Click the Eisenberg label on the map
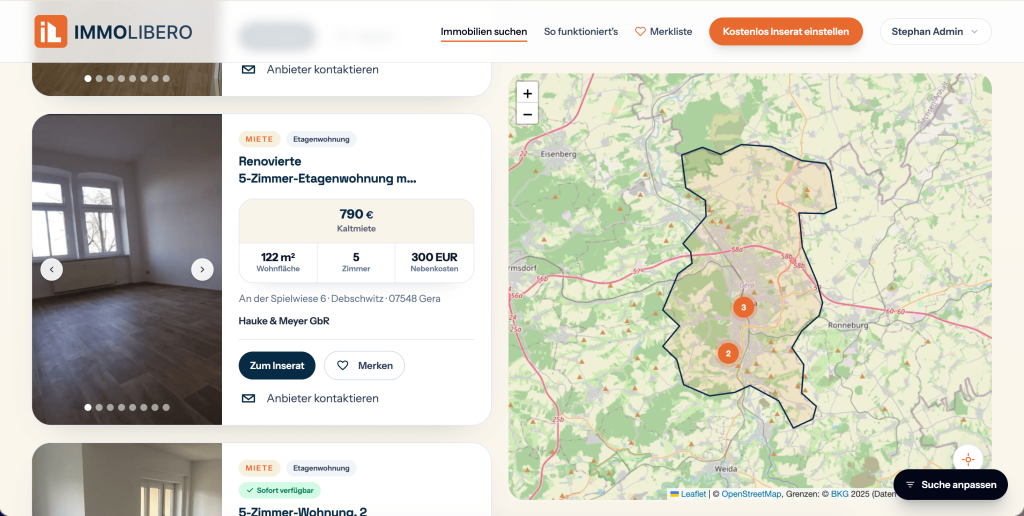 click(559, 154)
